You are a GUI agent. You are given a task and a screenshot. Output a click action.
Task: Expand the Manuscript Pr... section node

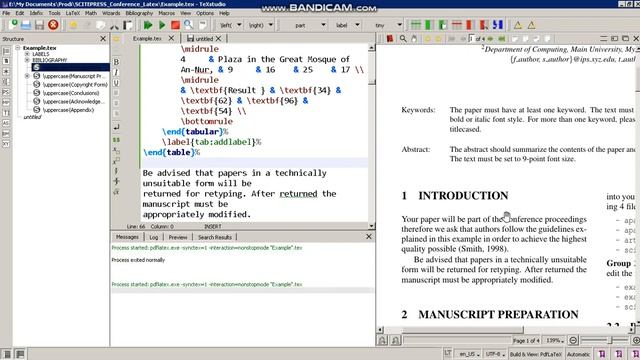click(27, 76)
